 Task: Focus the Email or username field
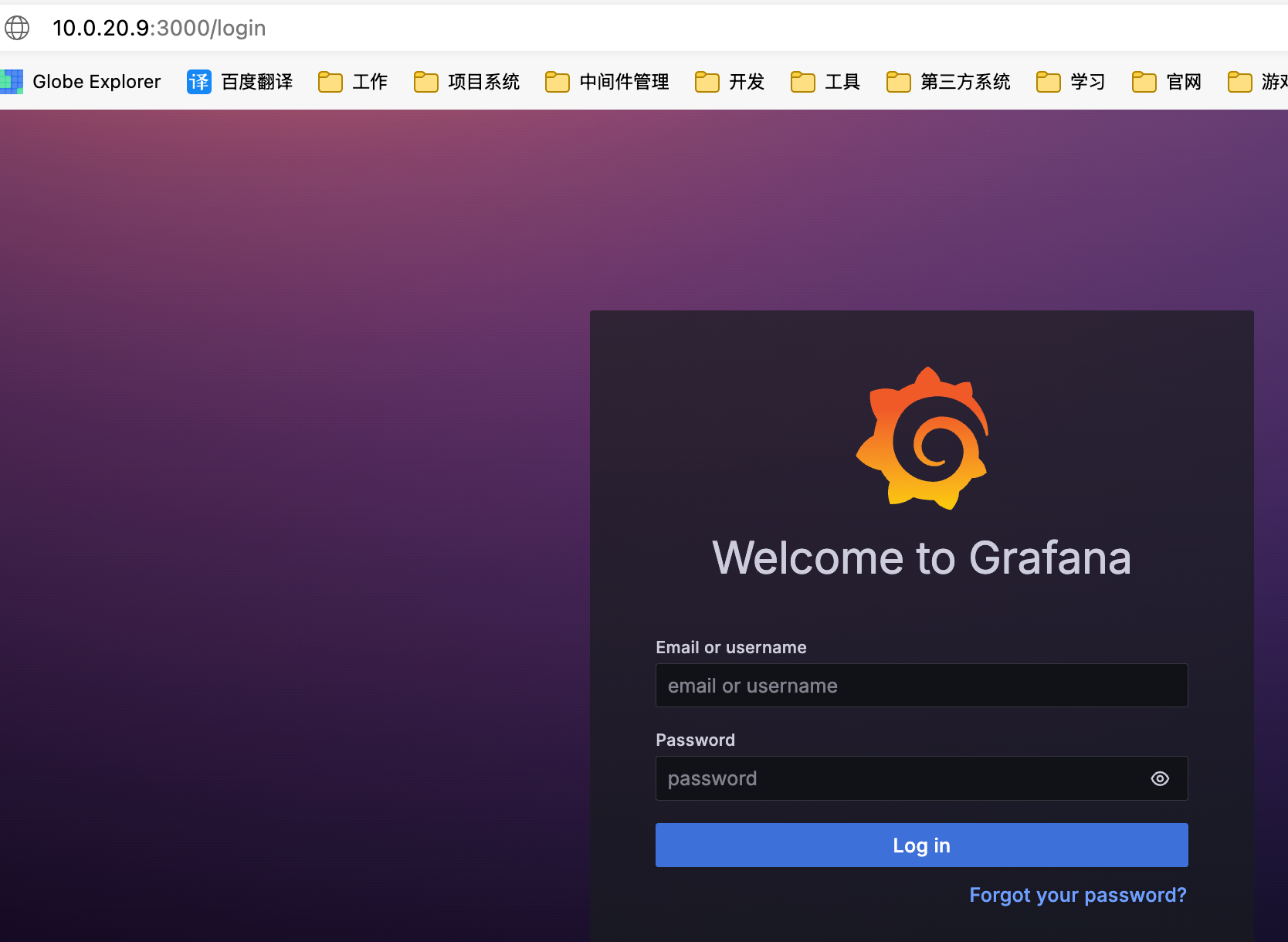(x=922, y=686)
